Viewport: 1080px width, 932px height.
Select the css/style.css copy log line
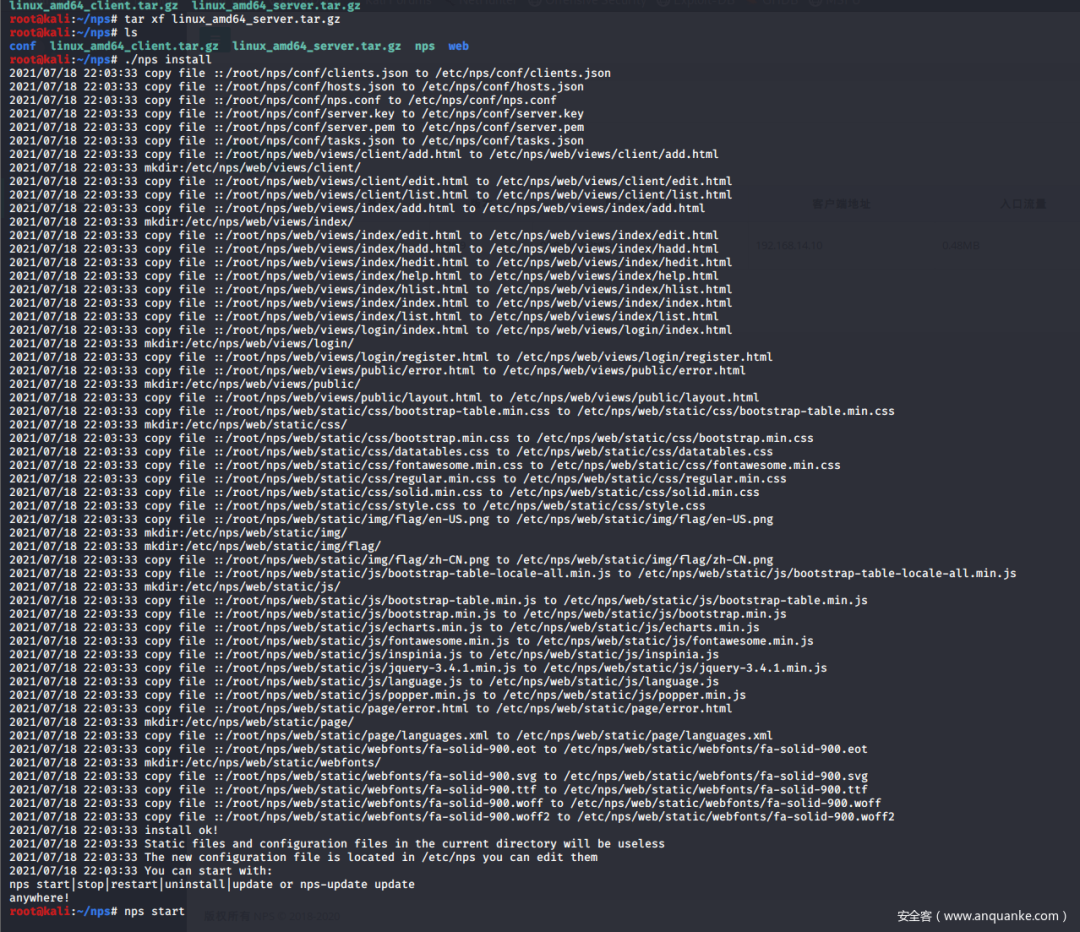point(357,506)
